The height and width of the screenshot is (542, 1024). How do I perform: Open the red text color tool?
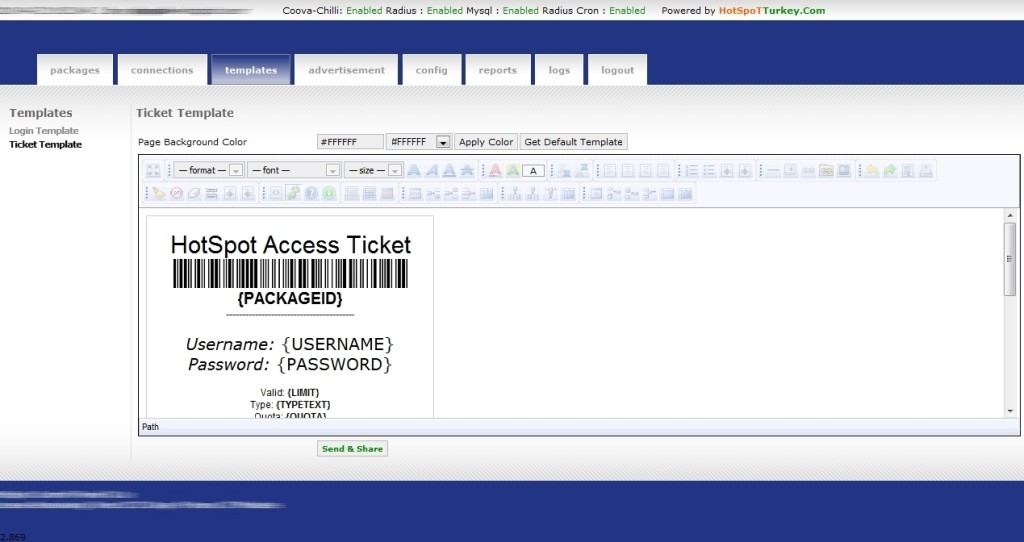click(495, 170)
